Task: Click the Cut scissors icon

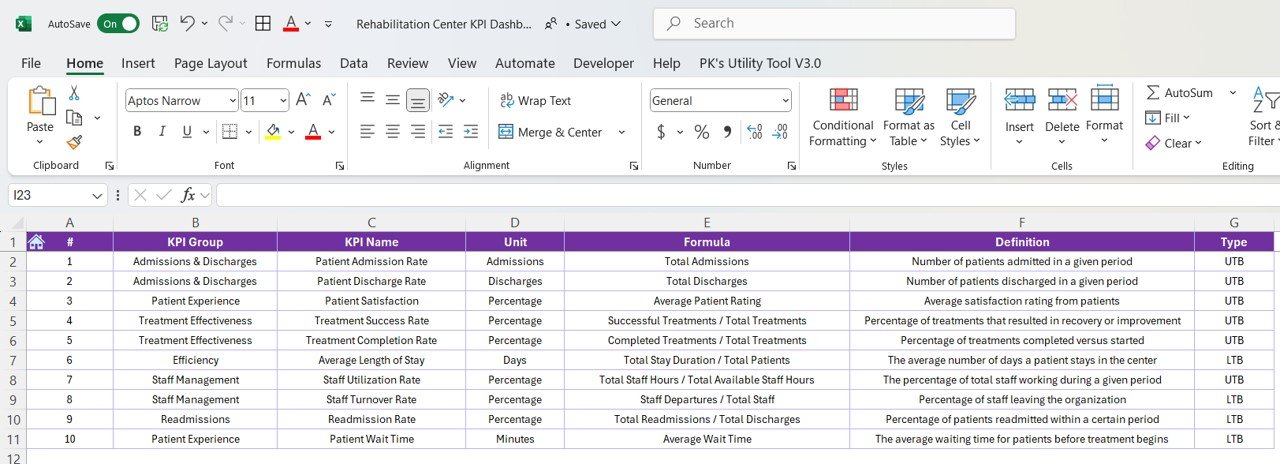Action: [73, 93]
